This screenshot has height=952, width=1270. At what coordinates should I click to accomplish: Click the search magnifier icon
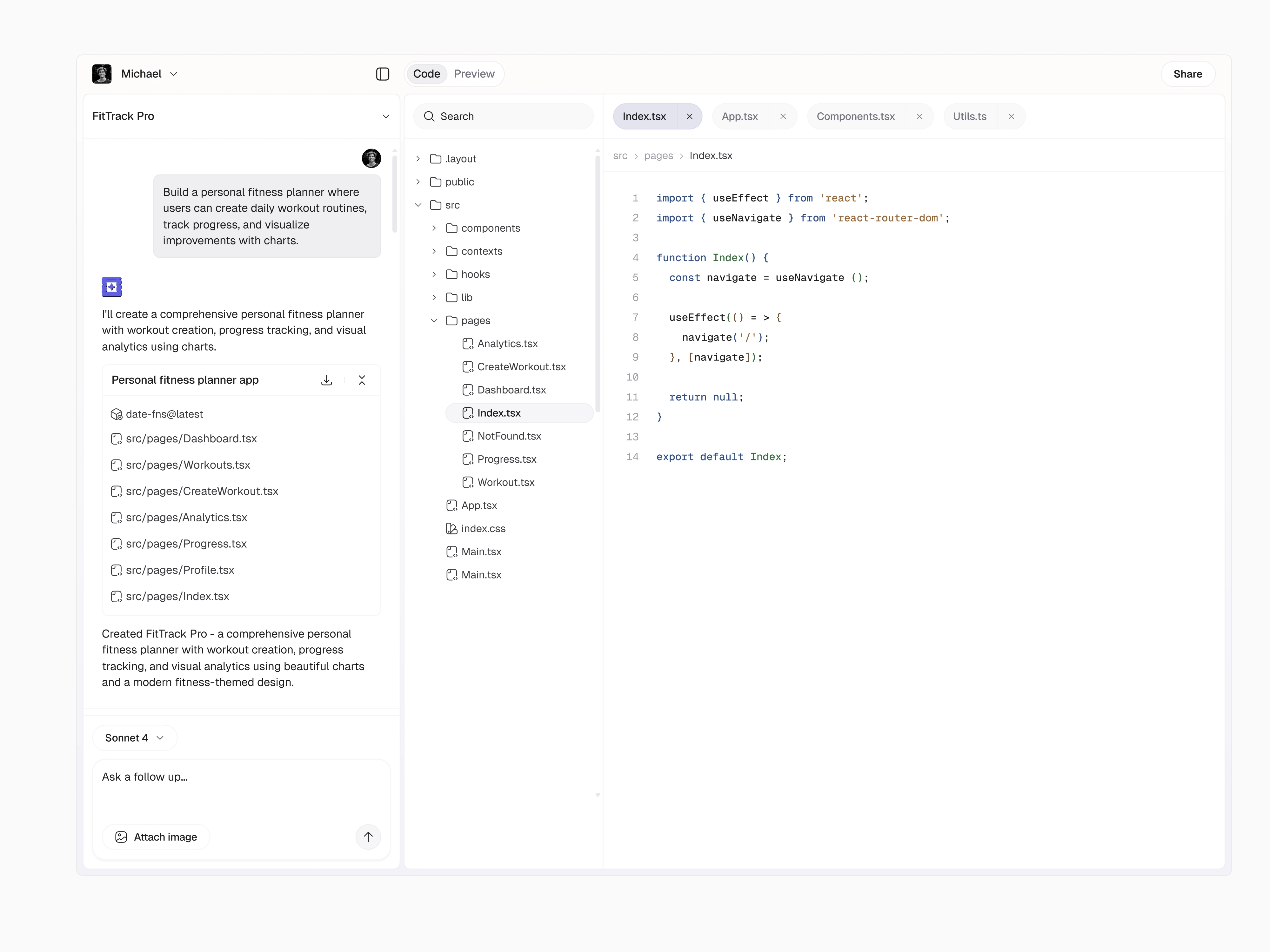tap(429, 116)
